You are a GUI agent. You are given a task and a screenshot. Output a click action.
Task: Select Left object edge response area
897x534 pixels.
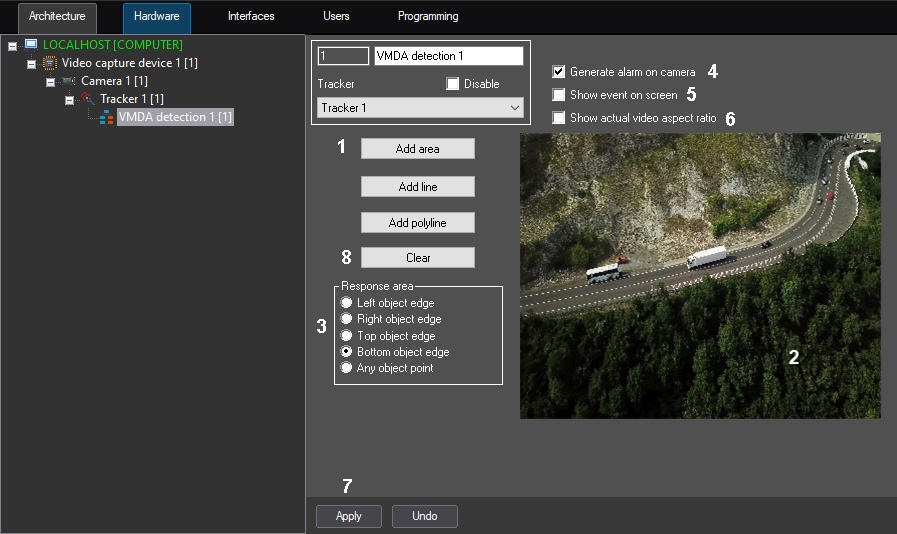pyautogui.click(x=347, y=303)
